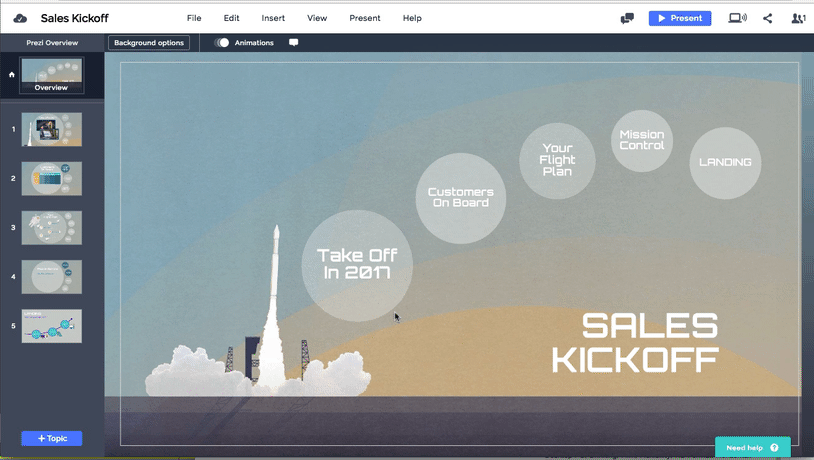Add a new topic with + Topic
This screenshot has width=814, height=460.
click(51, 438)
